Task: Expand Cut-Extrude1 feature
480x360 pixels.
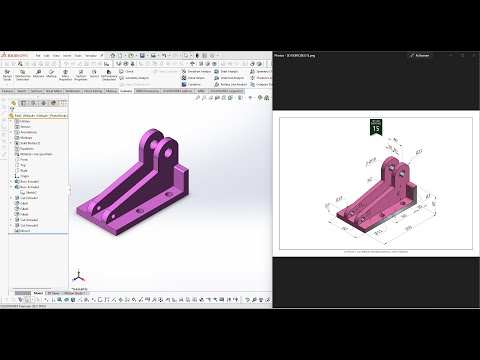Action: pyautogui.click(x=11, y=198)
